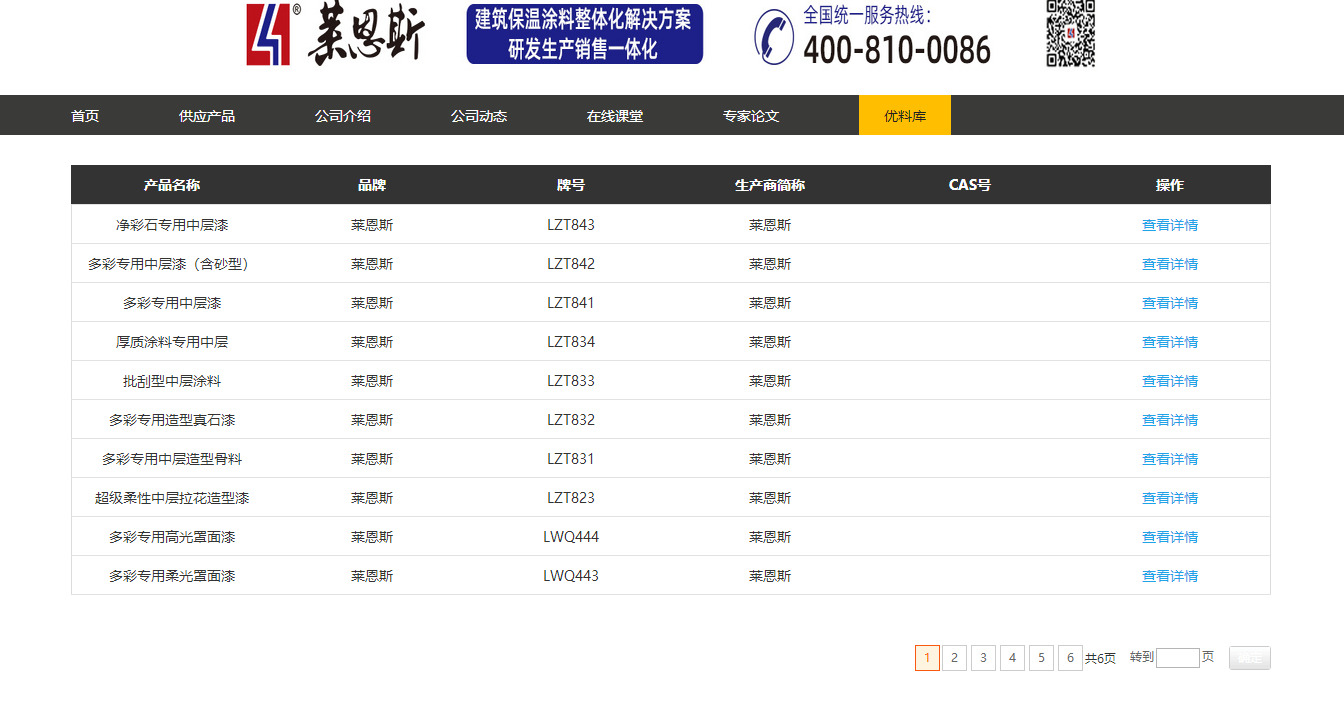
Task: Click grade code LWQ443
Action: point(571,576)
